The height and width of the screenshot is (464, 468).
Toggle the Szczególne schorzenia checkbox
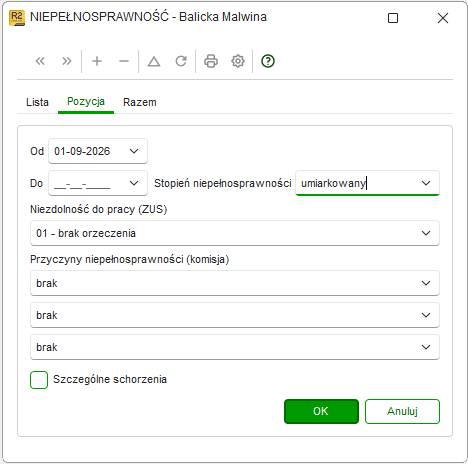click(x=39, y=380)
